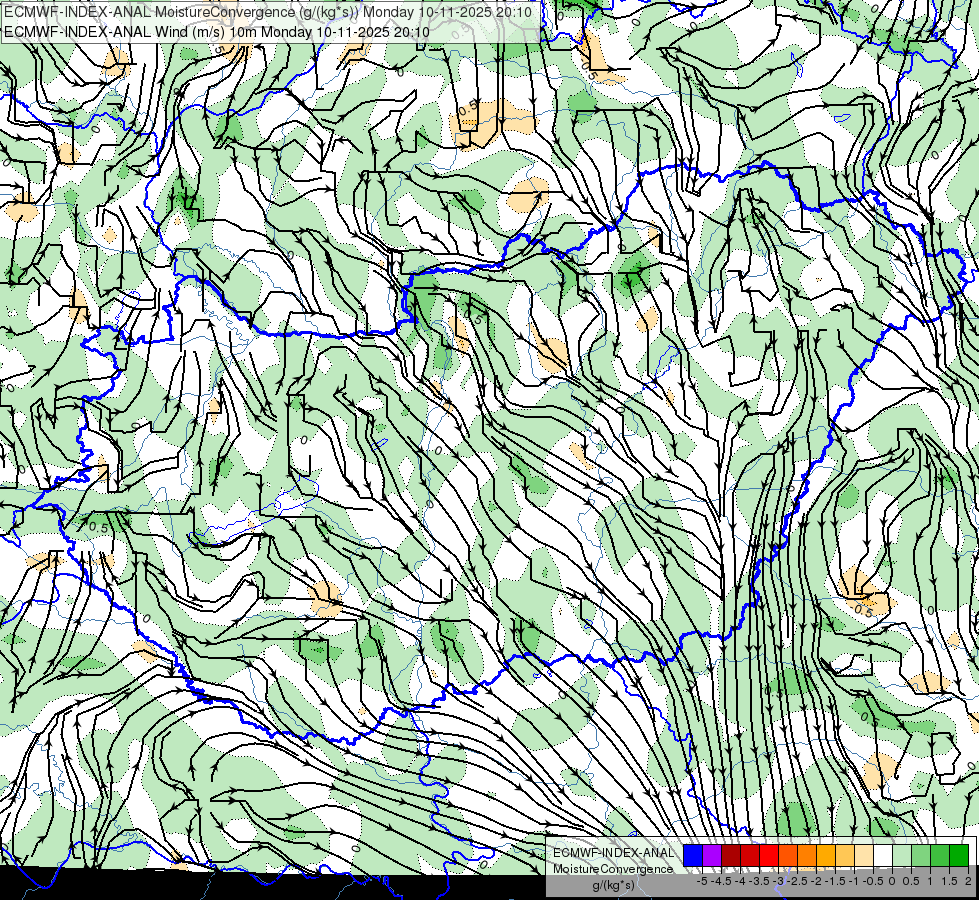
Task: Click the MoistureConvergence title line at top
Action: pos(268,12)
